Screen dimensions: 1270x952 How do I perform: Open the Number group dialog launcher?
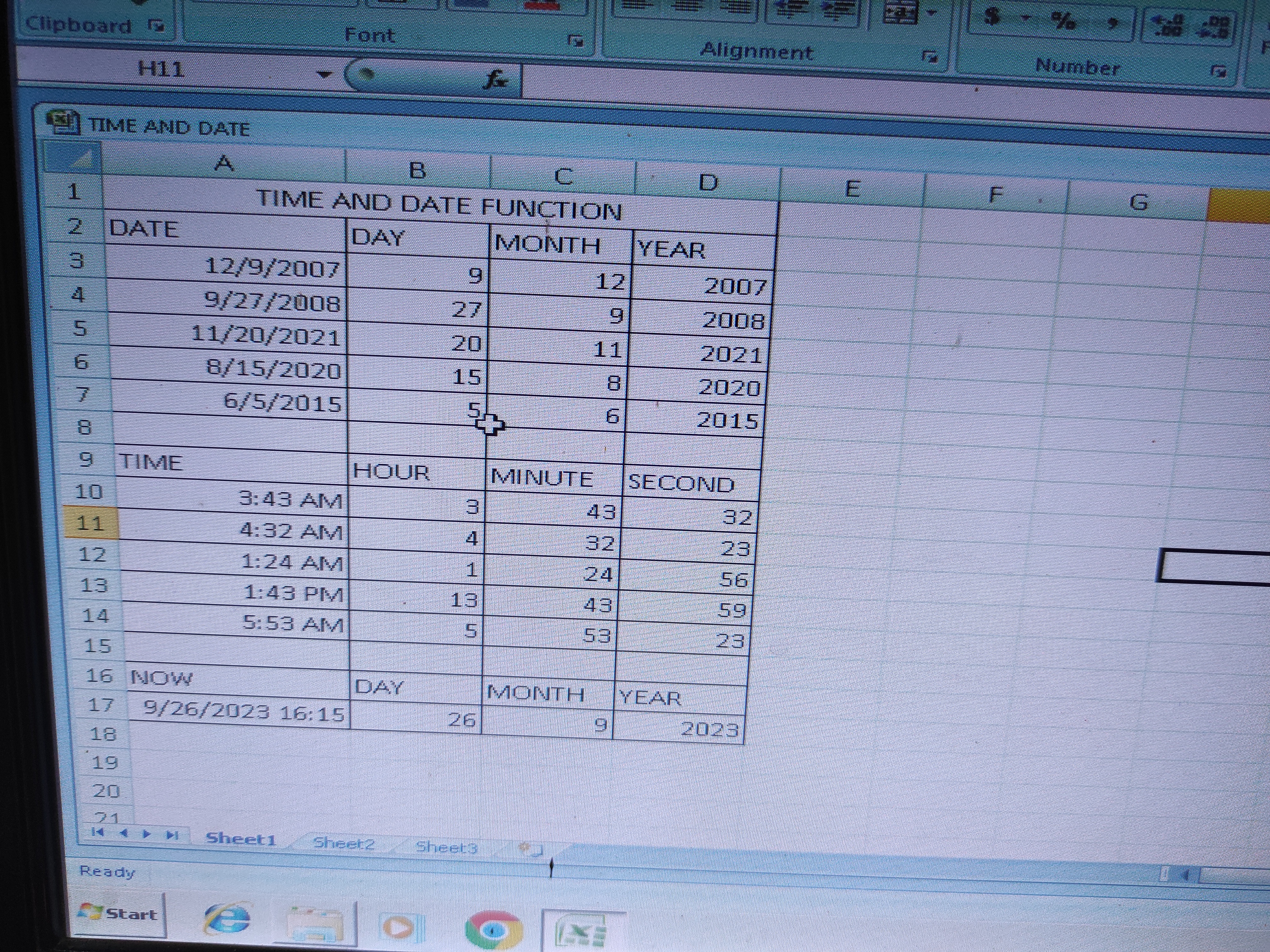(x=1218, y=72)
